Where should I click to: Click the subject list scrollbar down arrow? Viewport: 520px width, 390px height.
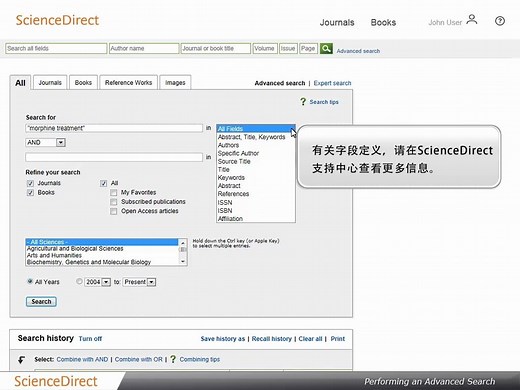pyautogui.click(x=183, y=262)
